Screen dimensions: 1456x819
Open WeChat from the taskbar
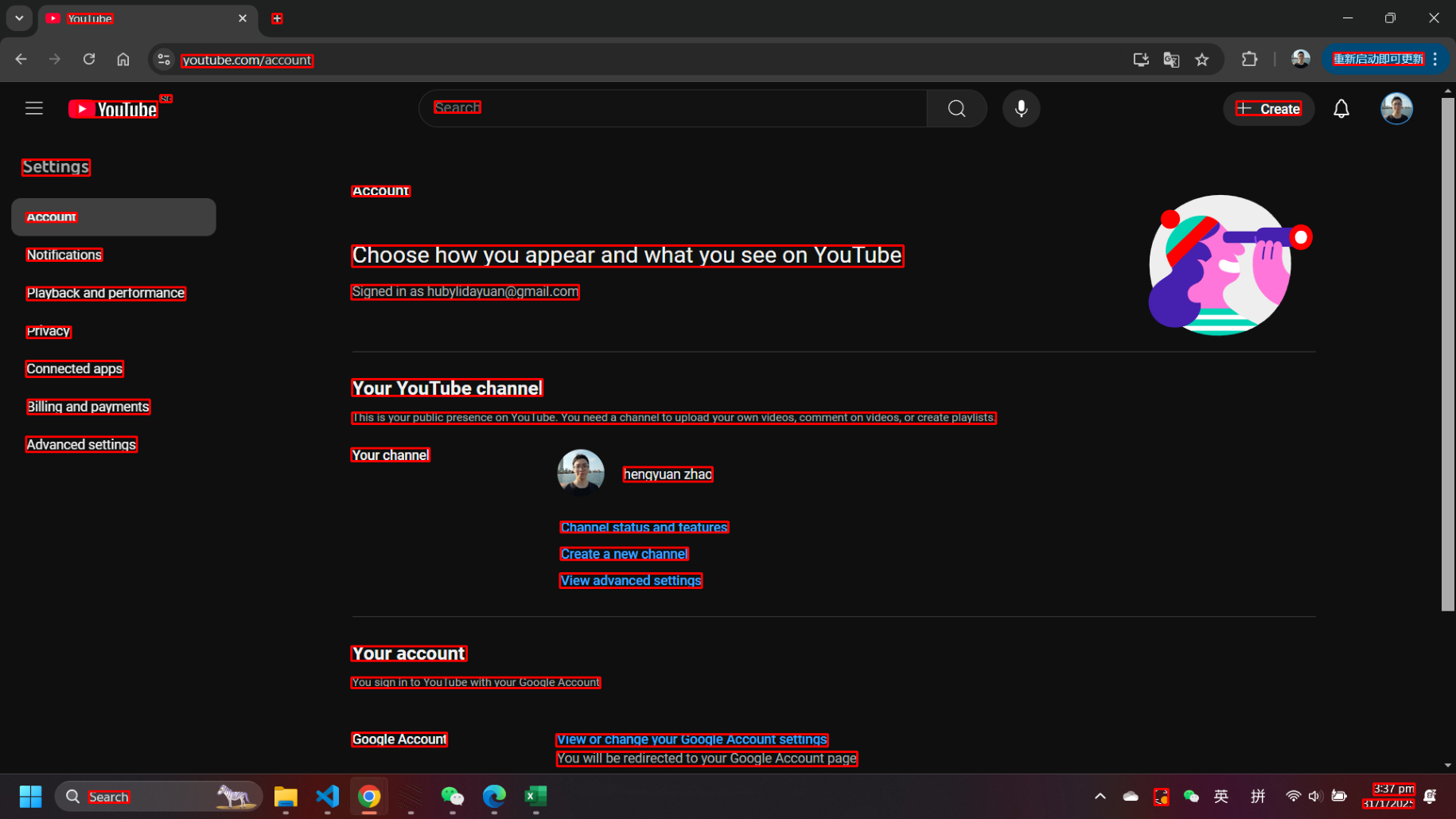click(452, 796)
